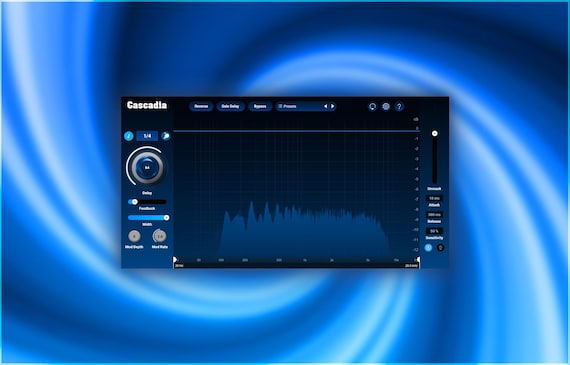Image resolution: width=570 pixels, height=365 pixels.
Task: Select the previous preset arrow
Action: pyautogui.click(x=325, y=107)
